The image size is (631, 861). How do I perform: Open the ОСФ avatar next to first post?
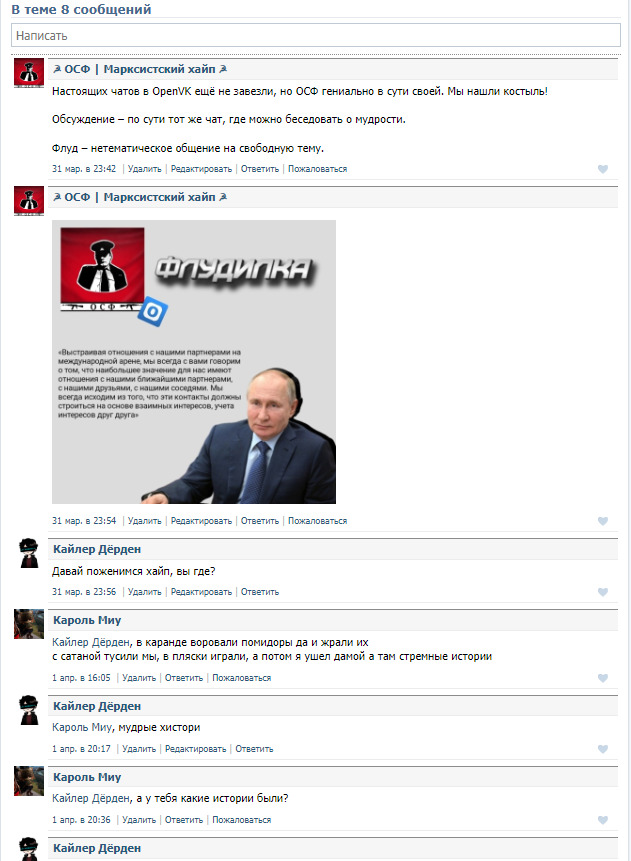(29, 73)
